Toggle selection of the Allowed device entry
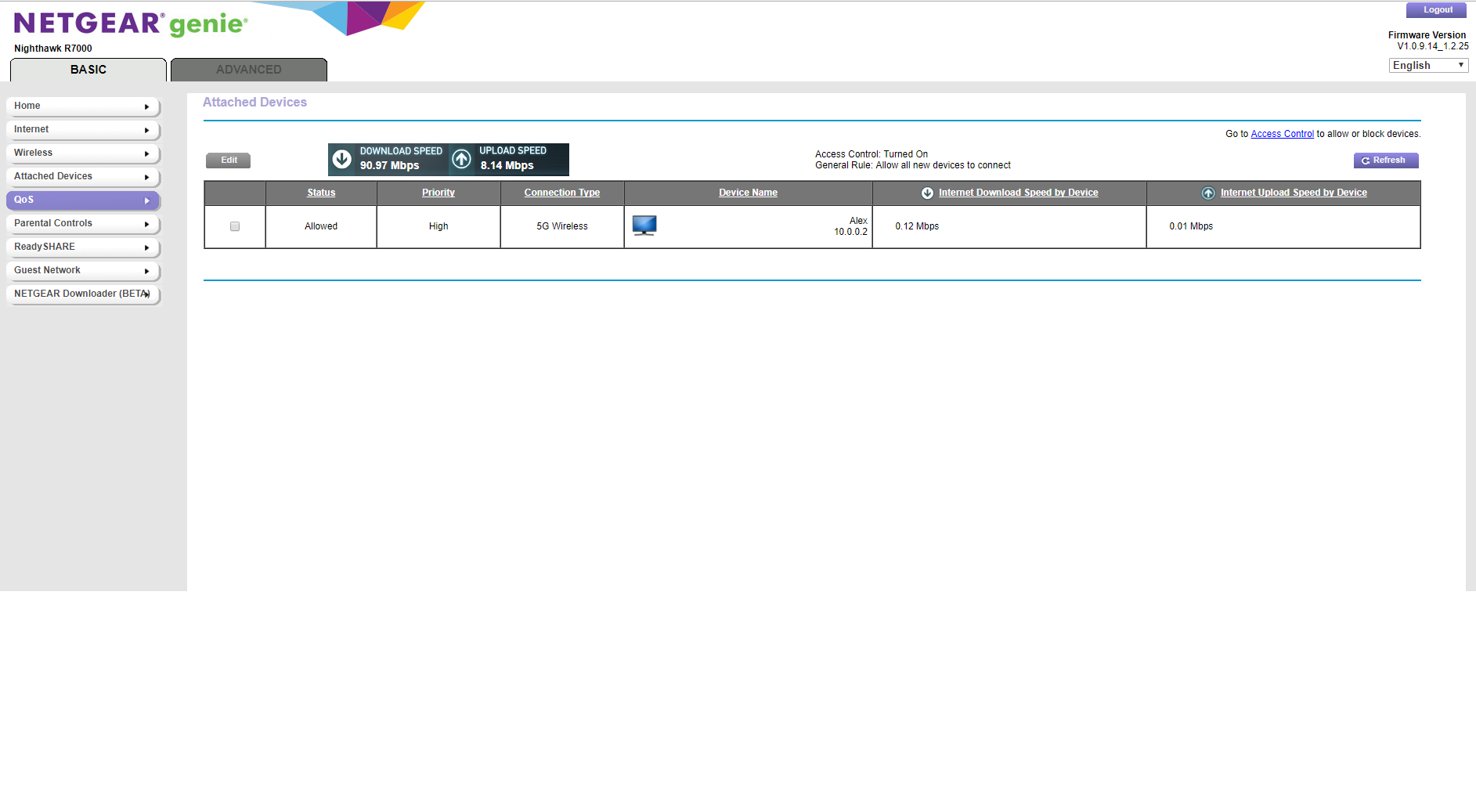Screen dimensions: 1476x812 coord(234,226)
